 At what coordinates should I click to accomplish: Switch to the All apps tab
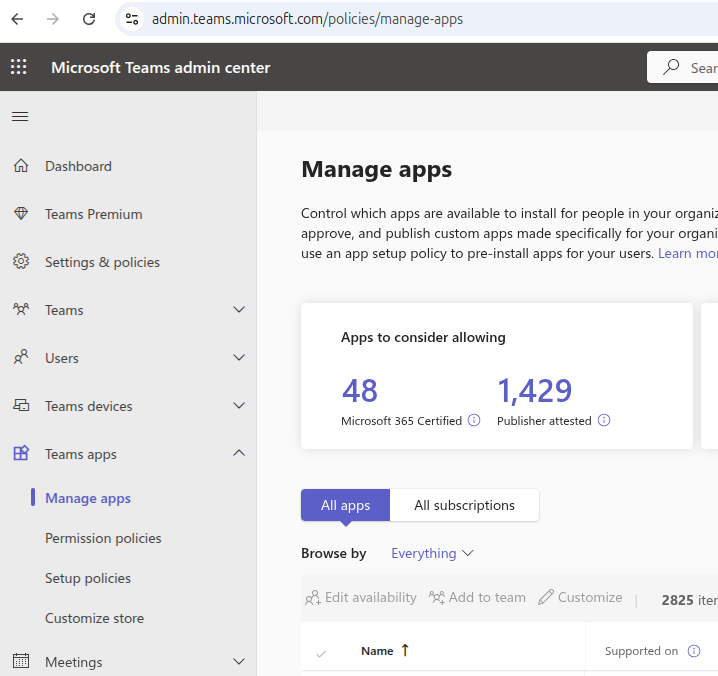(345, 505)
